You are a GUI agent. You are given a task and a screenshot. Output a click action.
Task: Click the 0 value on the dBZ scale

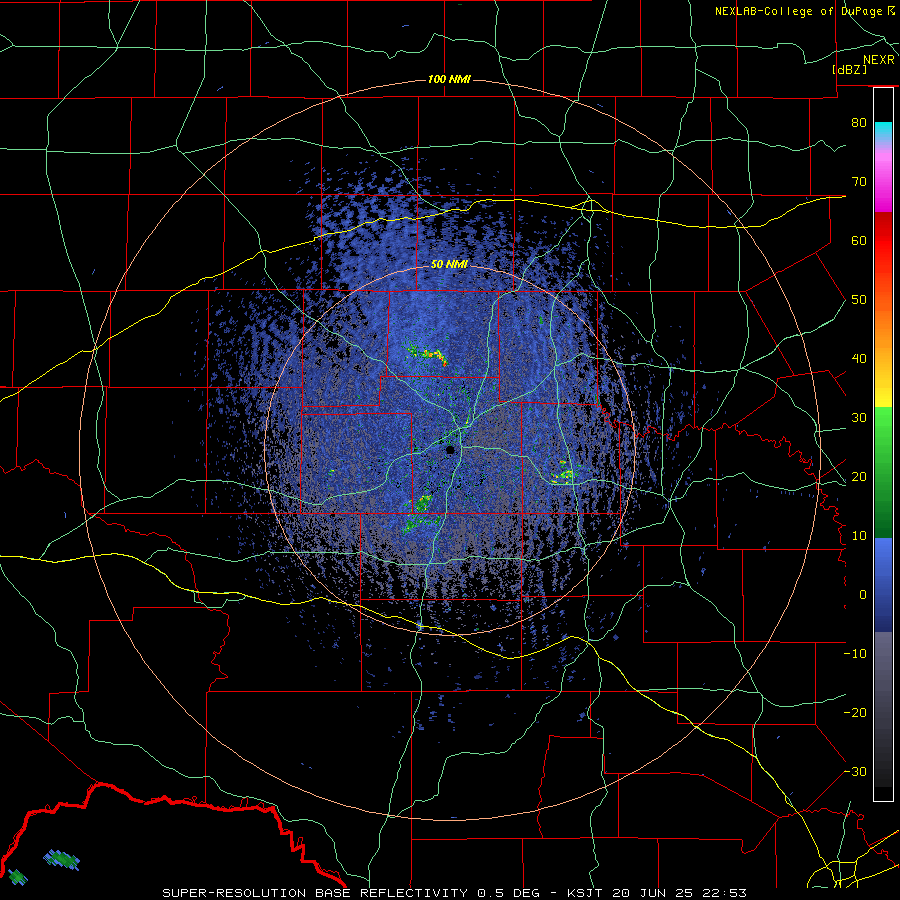click(x=863, y=595)
